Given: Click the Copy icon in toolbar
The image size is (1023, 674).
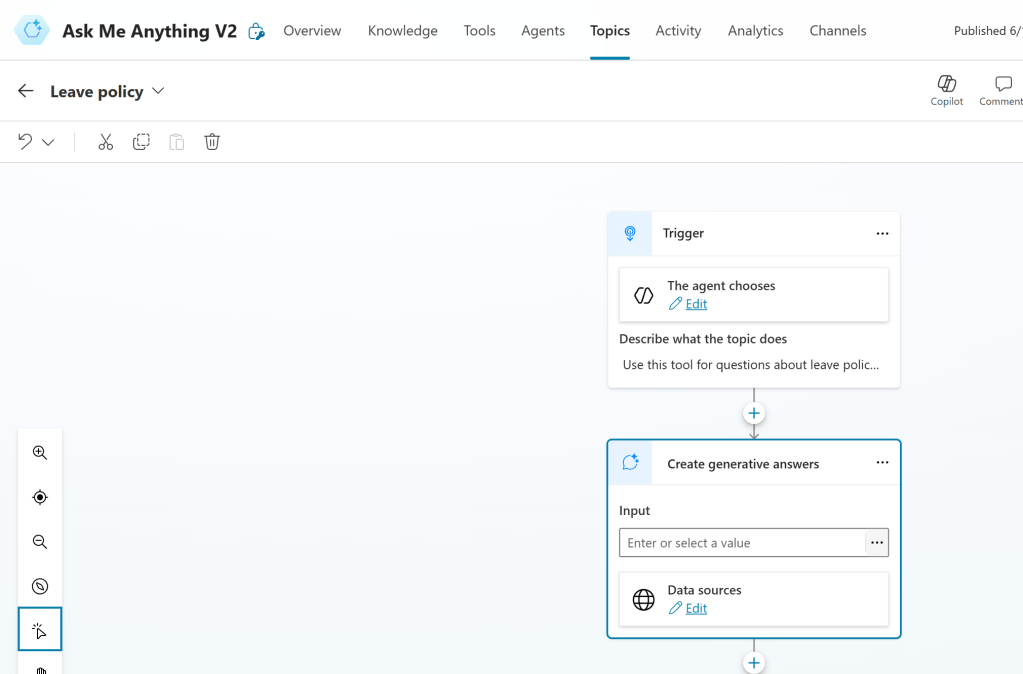Looking at the screenshot, I should (141, 142).
